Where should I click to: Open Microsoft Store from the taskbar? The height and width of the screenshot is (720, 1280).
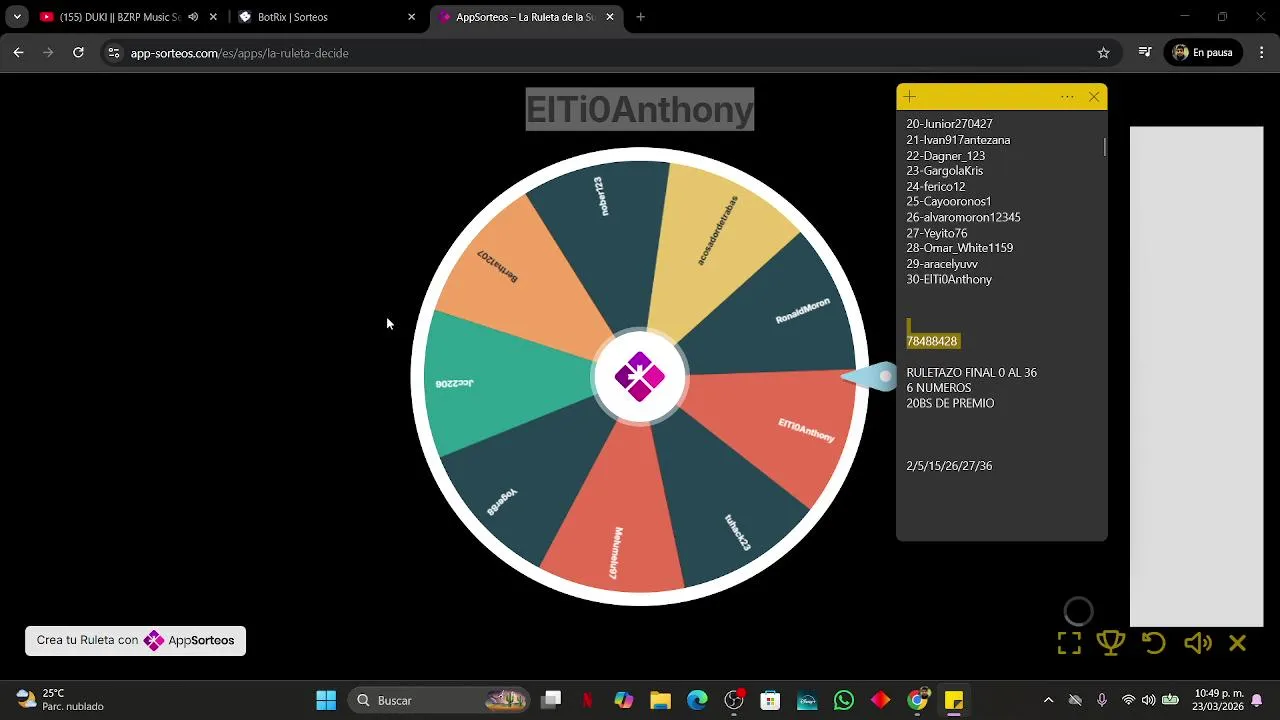(x=770, y=700)
